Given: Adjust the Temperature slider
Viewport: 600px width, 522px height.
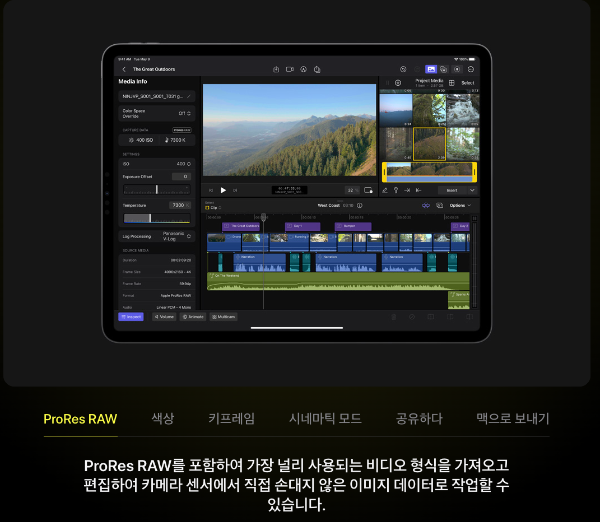Looking at the screenshot, I should pos(157,218).
